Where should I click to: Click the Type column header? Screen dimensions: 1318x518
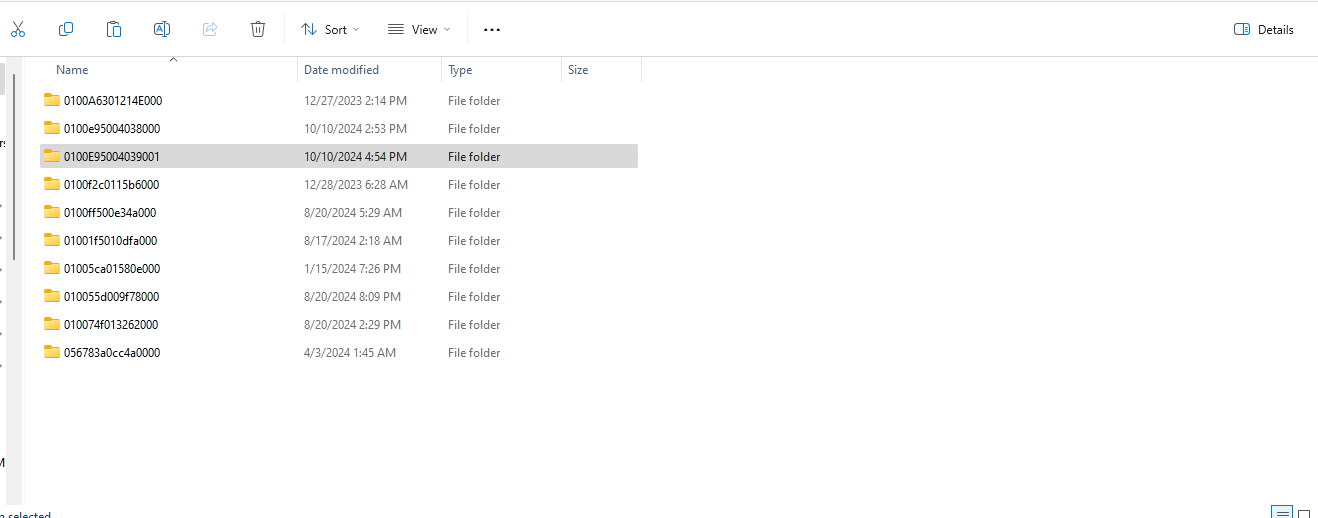pos(460,70)
